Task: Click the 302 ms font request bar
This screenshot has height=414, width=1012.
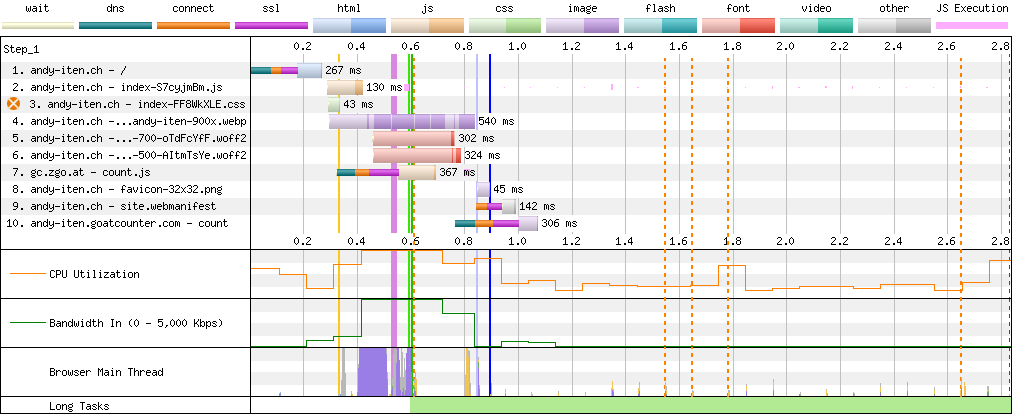Action: [414, 138]
